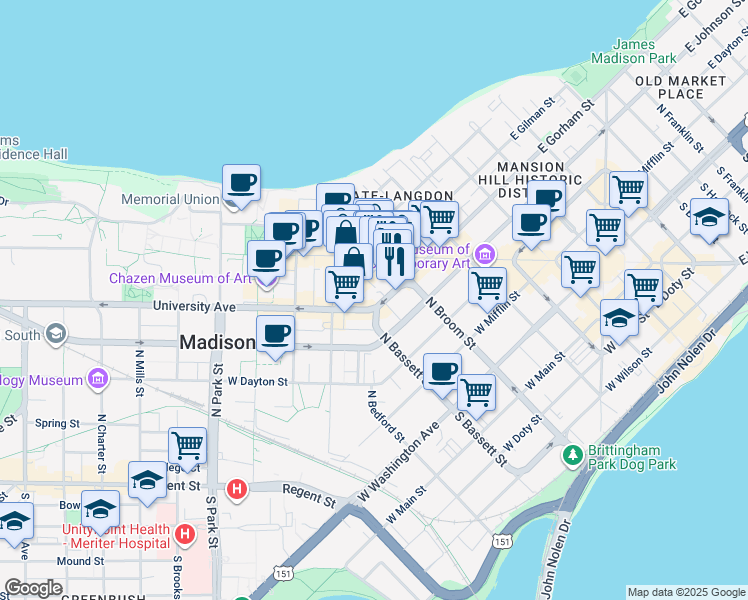Click the W Washington Ave street label

(398, 462)
